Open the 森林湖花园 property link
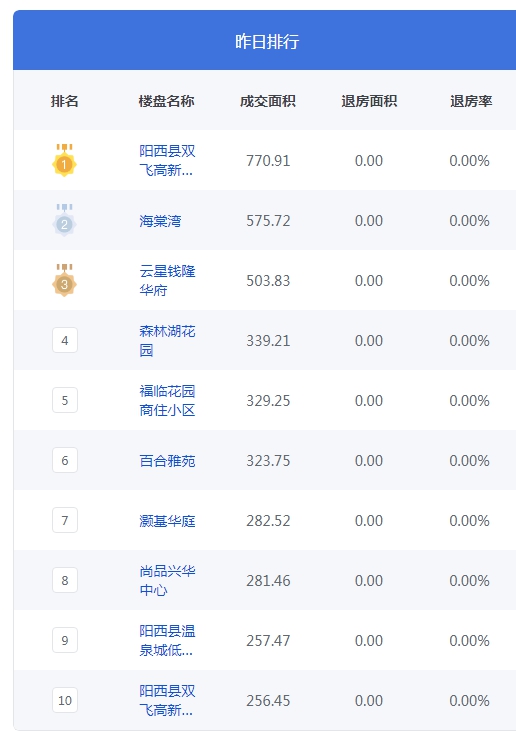Image resolution: width=516 pixels, height=731 pixels. pos(167,340)
